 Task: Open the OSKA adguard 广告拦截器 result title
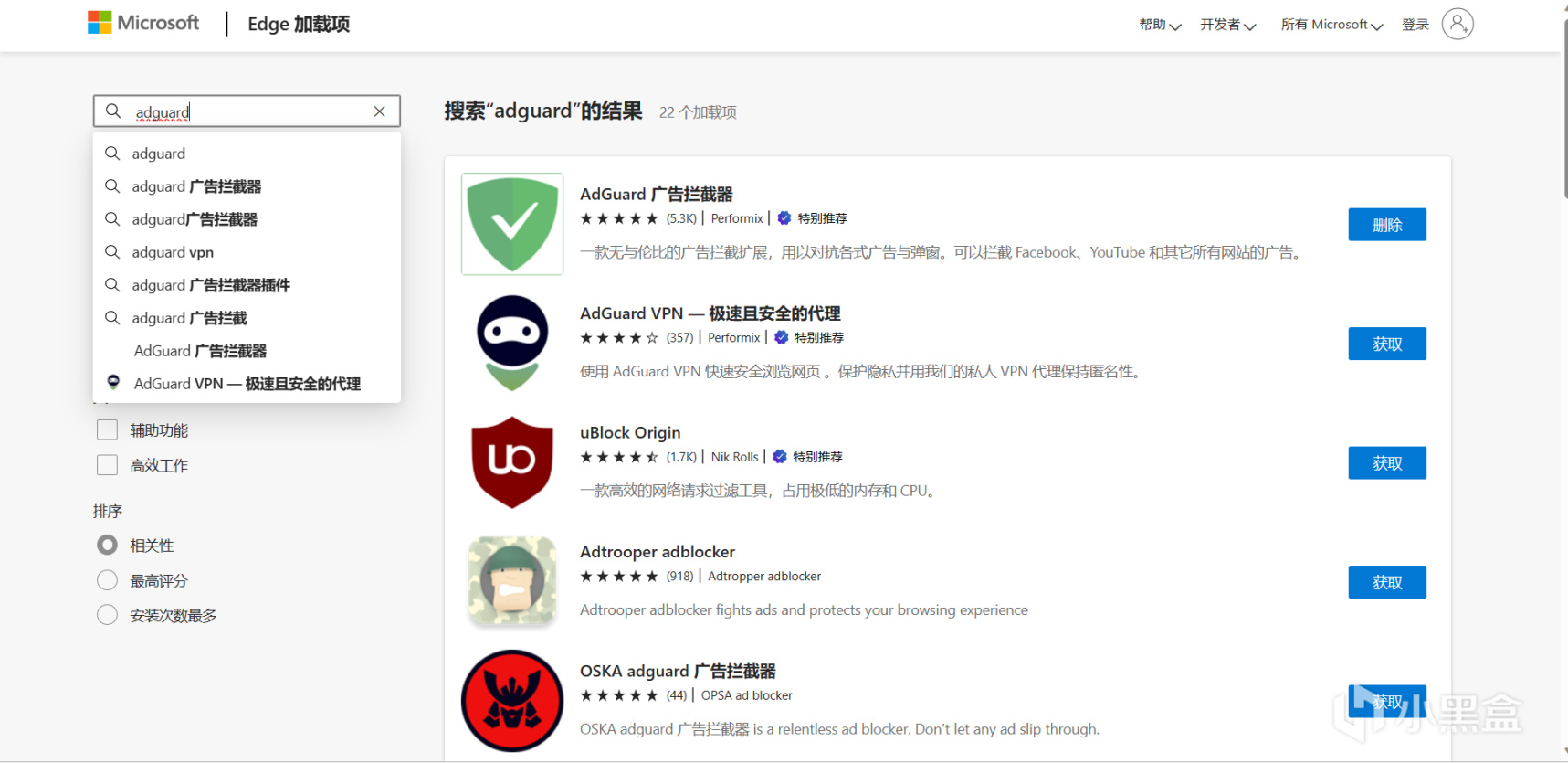678,671
